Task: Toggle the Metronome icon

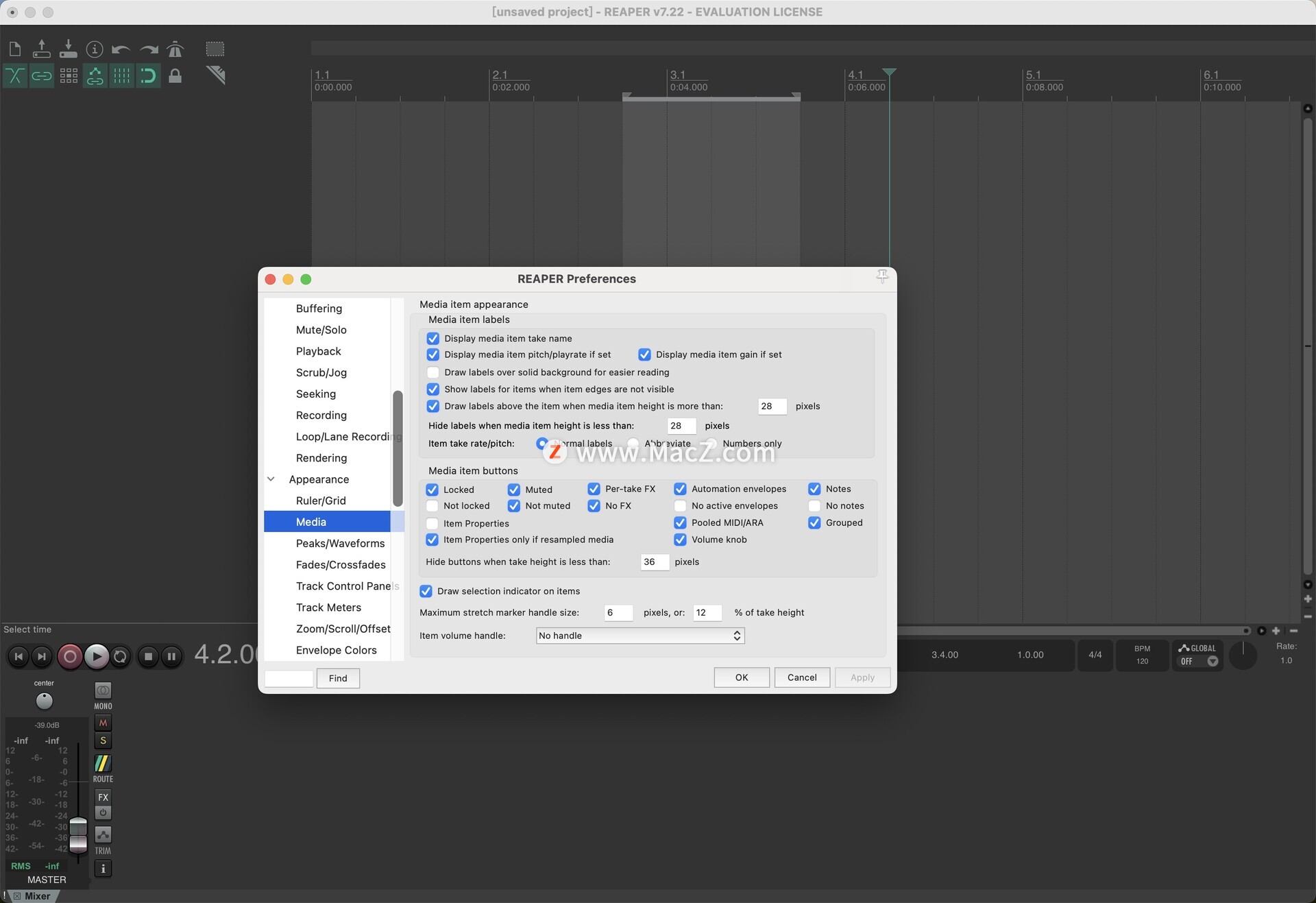Action: [175, 49]
